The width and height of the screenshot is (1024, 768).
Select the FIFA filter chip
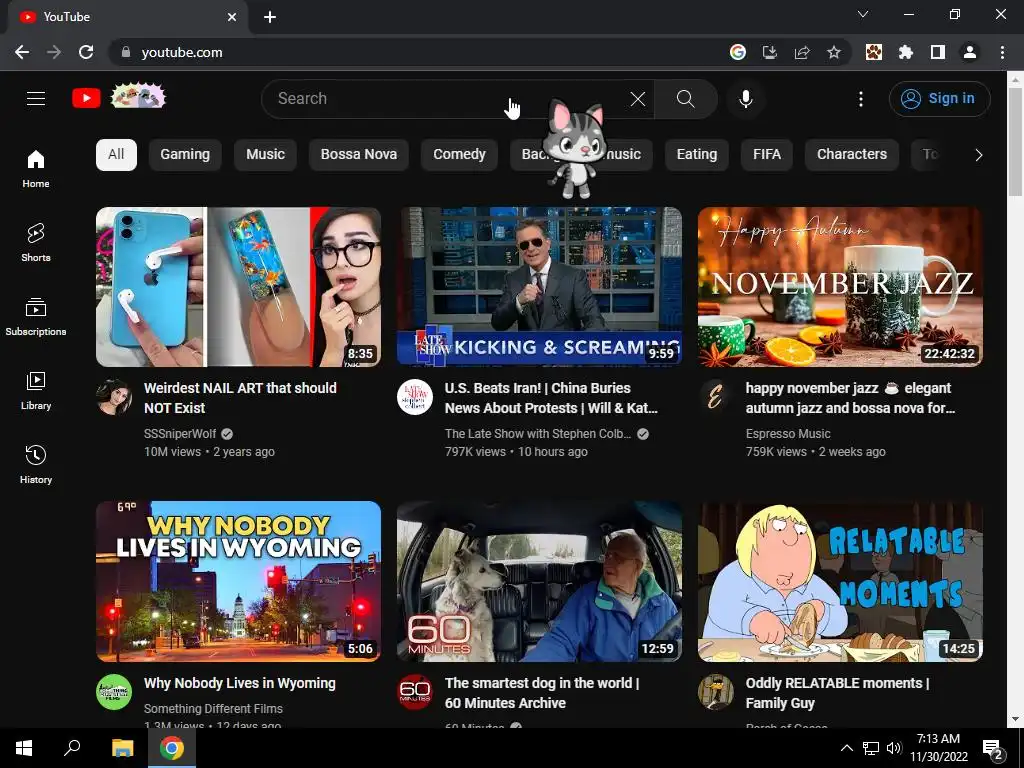click(767, 155)
